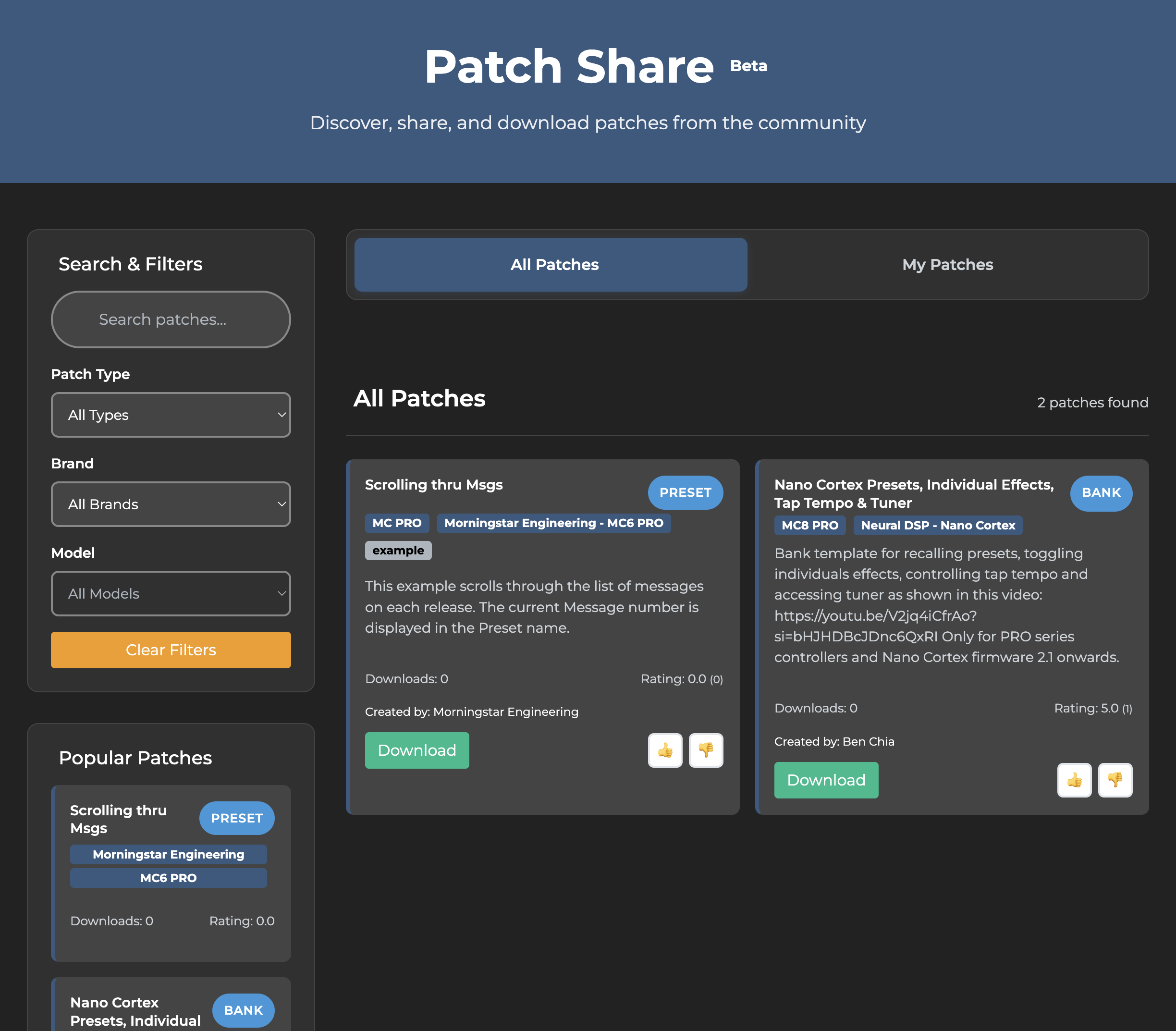This screenshot has height=1031, width=1176.
Task: Click the BANK badge on Nano Cortex card
Action: coord(1101,492)
